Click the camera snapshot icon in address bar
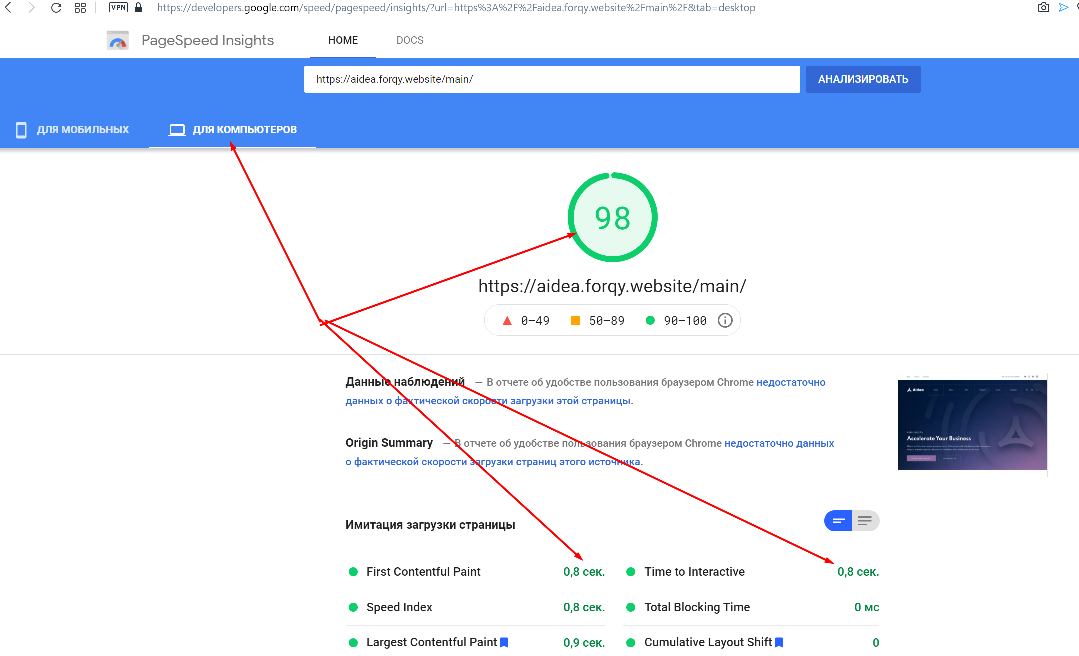Viewport: 1079px width, 656px height. 1043,8
